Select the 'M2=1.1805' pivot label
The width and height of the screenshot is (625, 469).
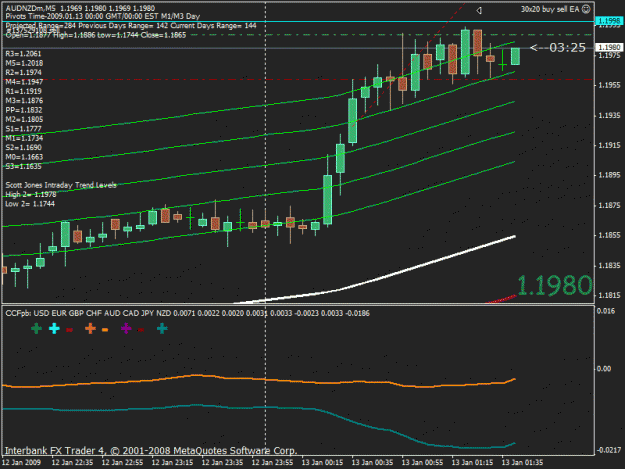24,119
